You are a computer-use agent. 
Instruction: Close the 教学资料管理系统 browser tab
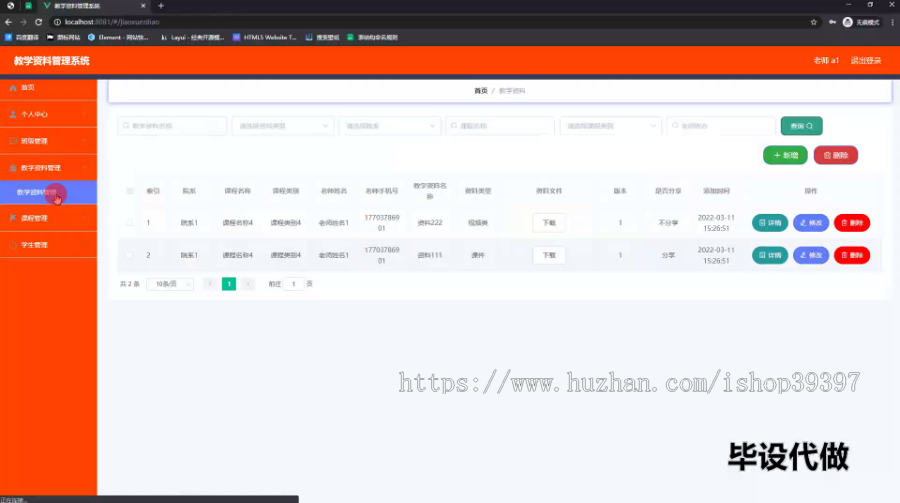coord(143,6)
